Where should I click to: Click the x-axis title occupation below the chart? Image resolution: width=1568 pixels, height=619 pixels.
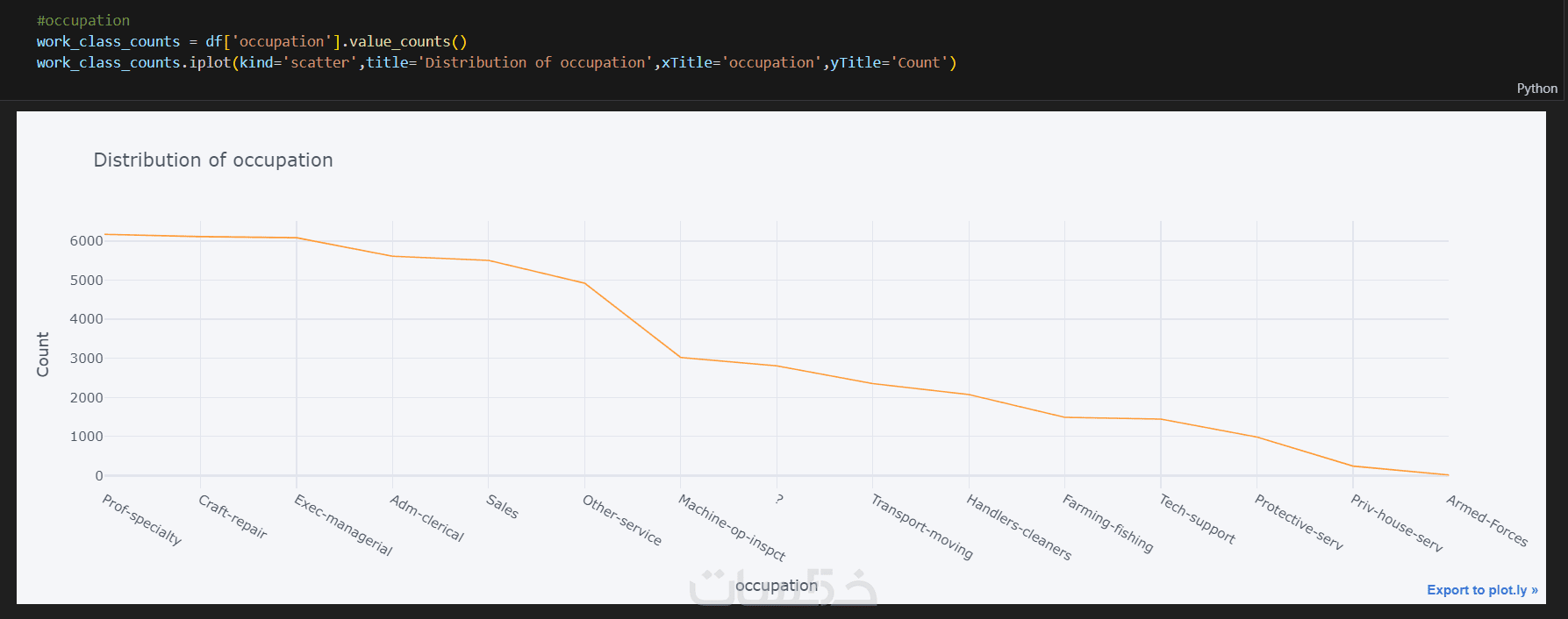[x=776, y=586]
